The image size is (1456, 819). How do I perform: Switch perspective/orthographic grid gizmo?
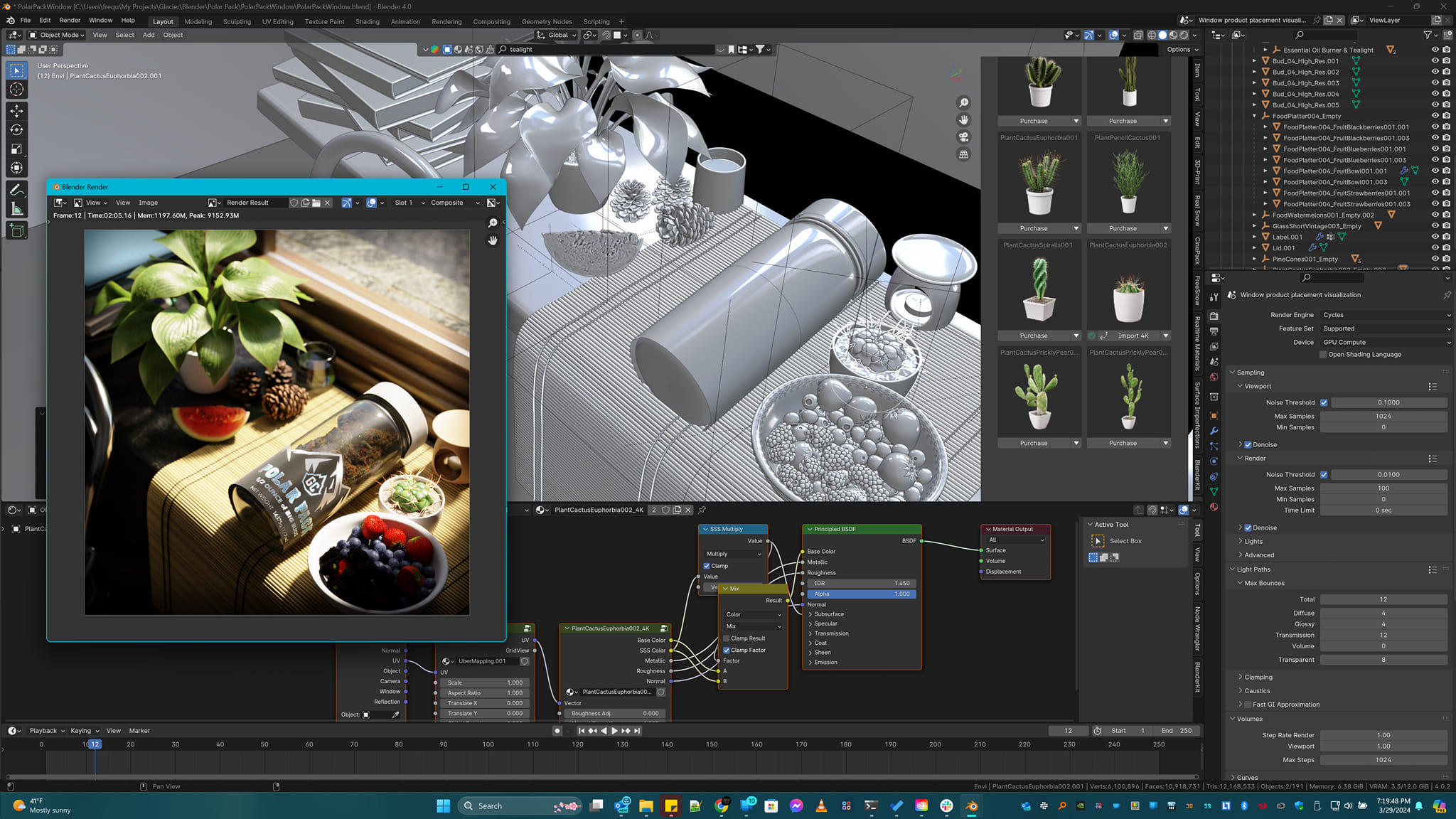click(964, 154)
